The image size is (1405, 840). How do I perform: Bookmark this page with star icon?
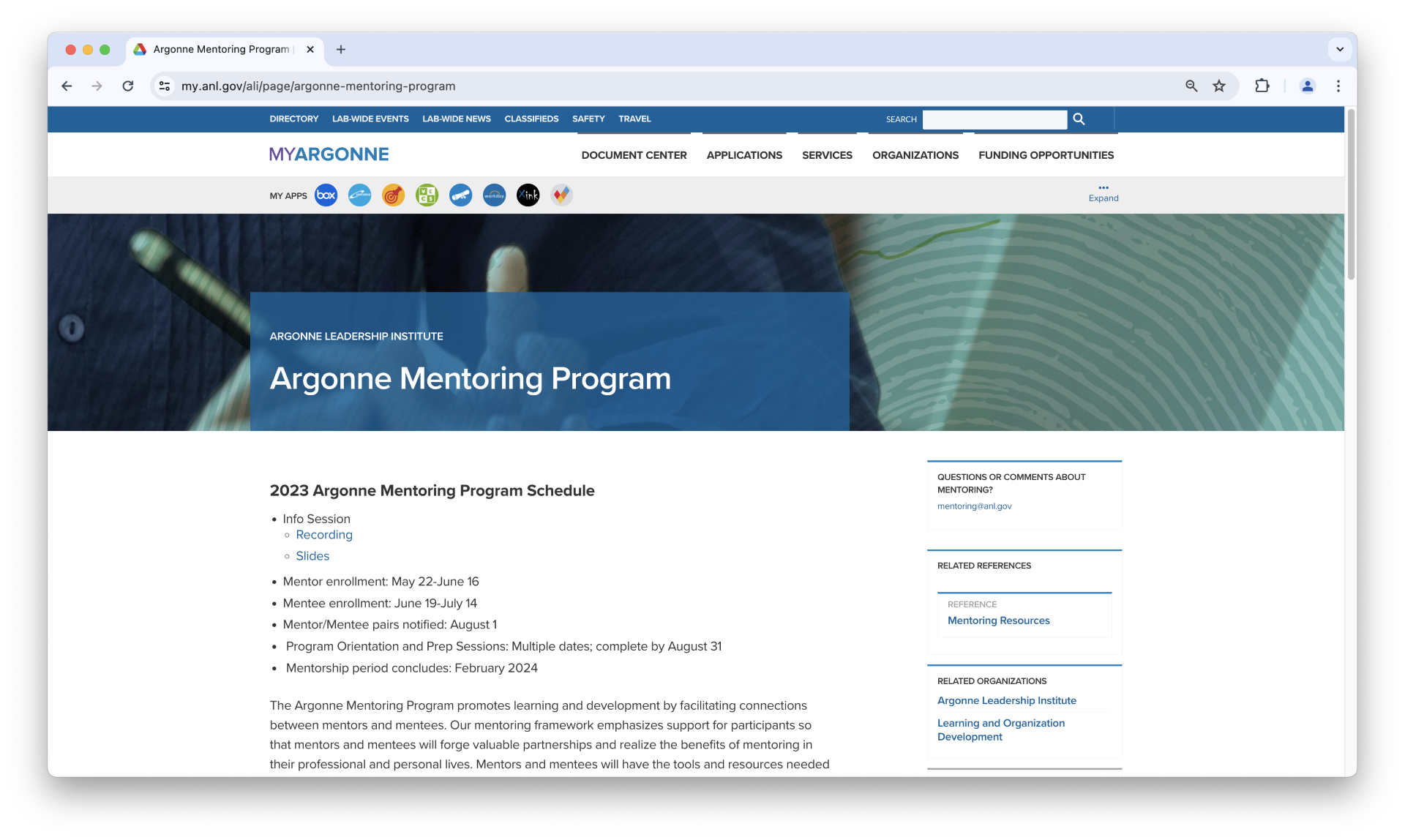pyautogui.click(x=1219, y=86)
